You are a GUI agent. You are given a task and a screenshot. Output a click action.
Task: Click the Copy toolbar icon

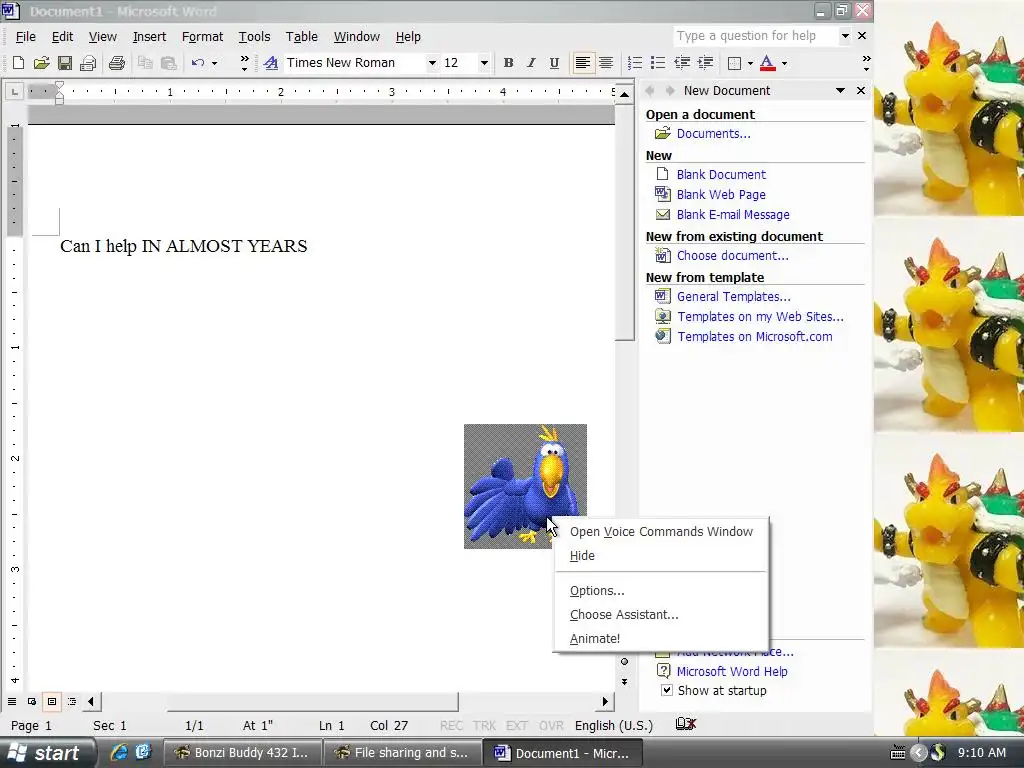click(x=145, y=63)
